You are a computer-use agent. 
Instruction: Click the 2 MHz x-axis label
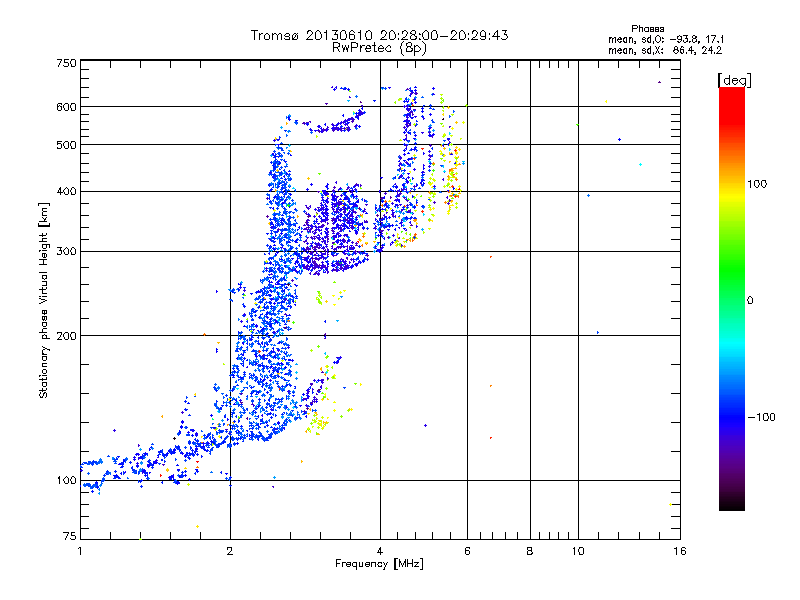pos(230,551)
